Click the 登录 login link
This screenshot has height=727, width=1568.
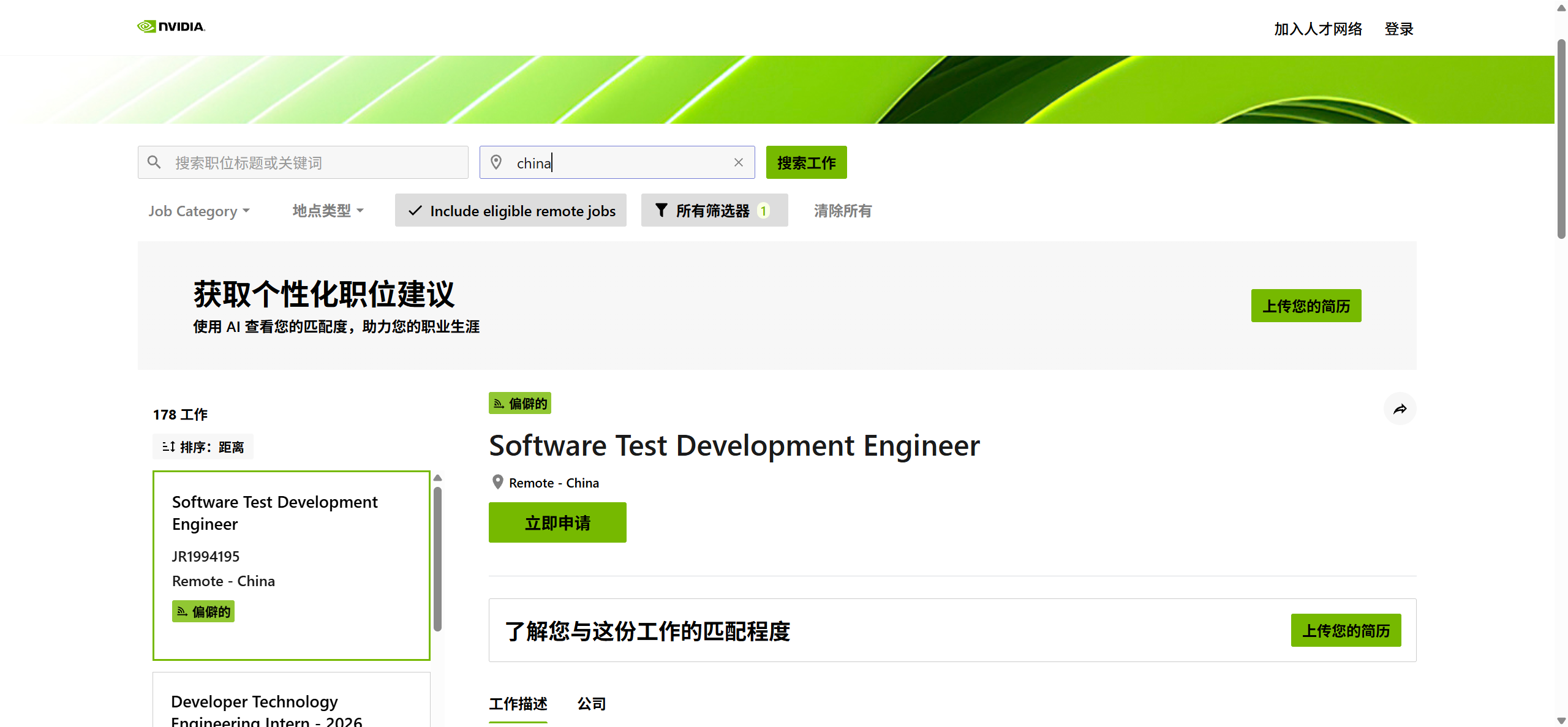(1398, 29)
